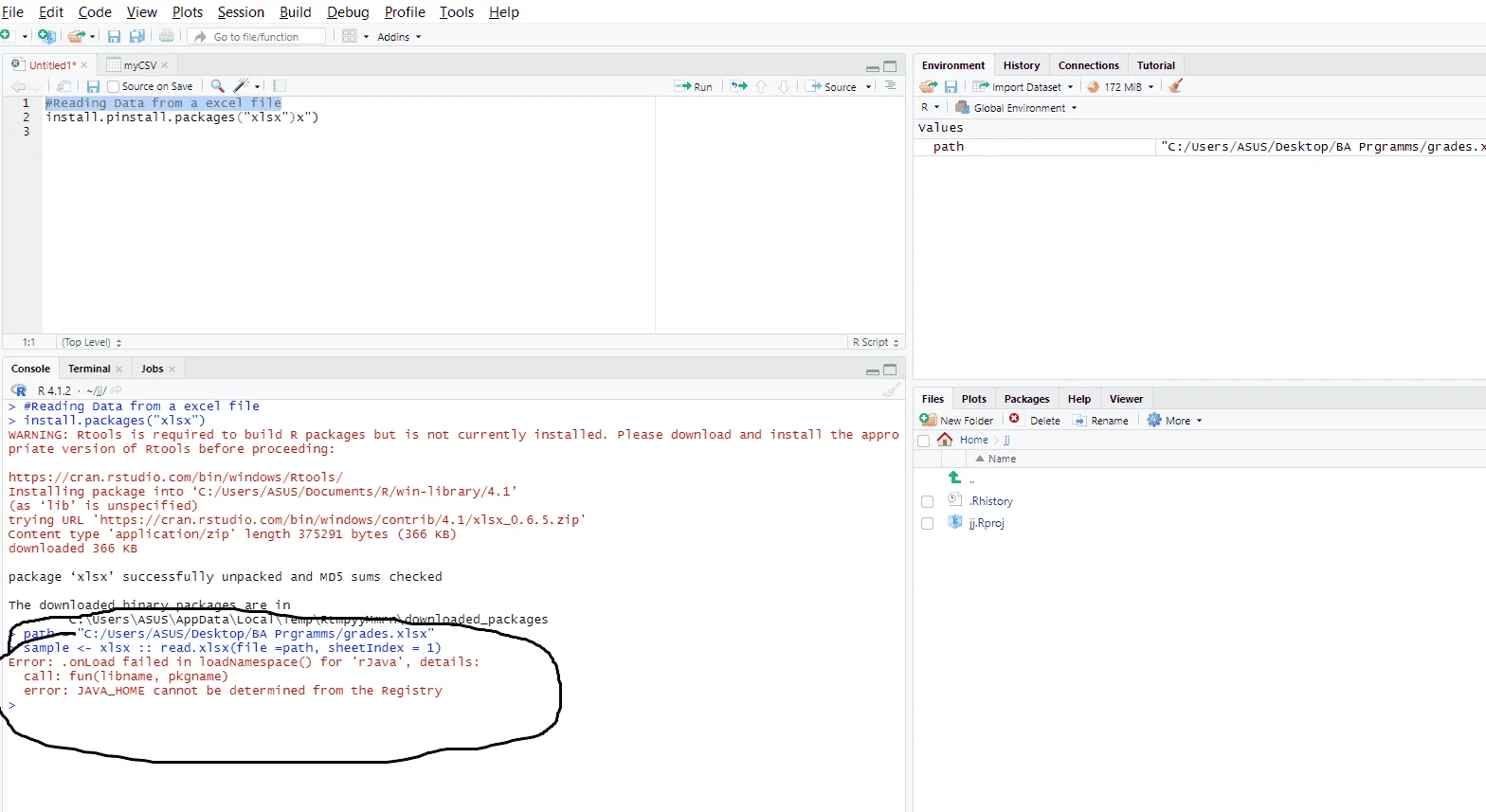This screenshot has height=812, width=1486.
Task: View current working directory arrow in console
Action: [x=116, y=390]
